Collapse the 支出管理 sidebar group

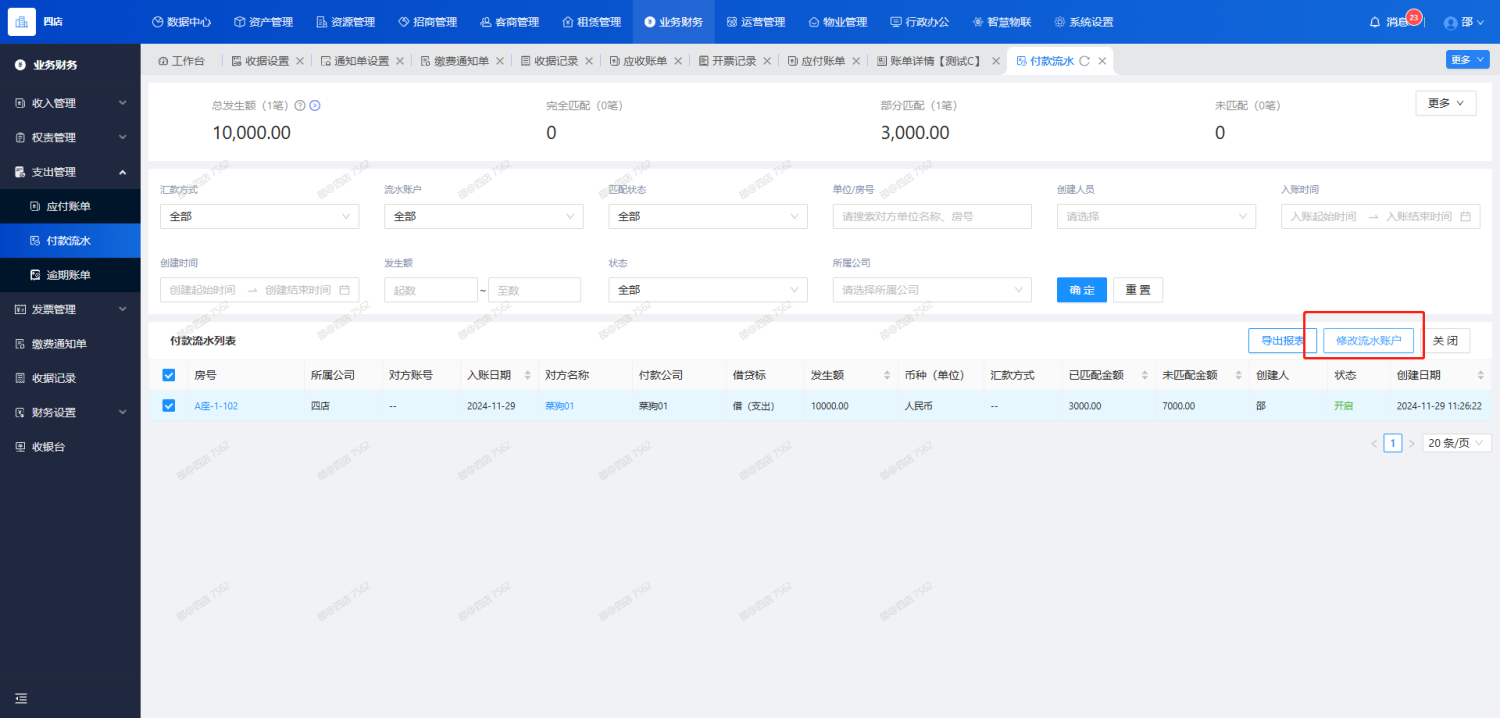pyautogui.click(x=70, y=172)
